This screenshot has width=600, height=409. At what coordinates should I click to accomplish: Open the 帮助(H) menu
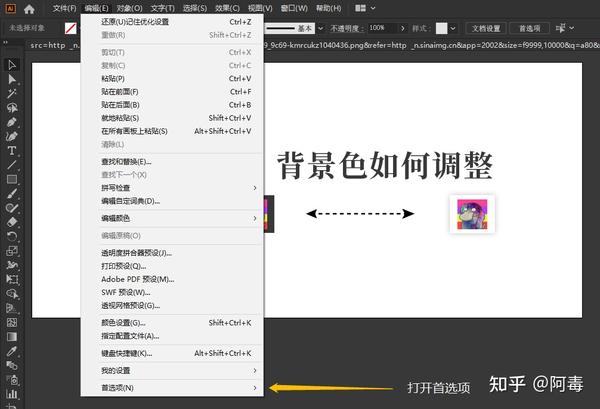pos(328,8)
